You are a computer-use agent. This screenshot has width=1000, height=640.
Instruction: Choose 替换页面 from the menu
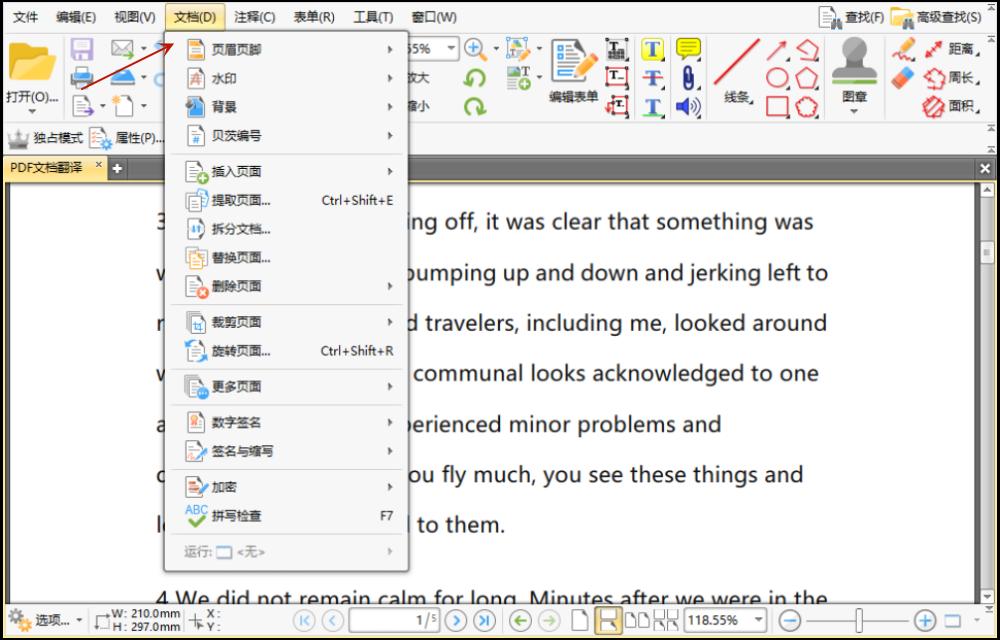[286, 258]
